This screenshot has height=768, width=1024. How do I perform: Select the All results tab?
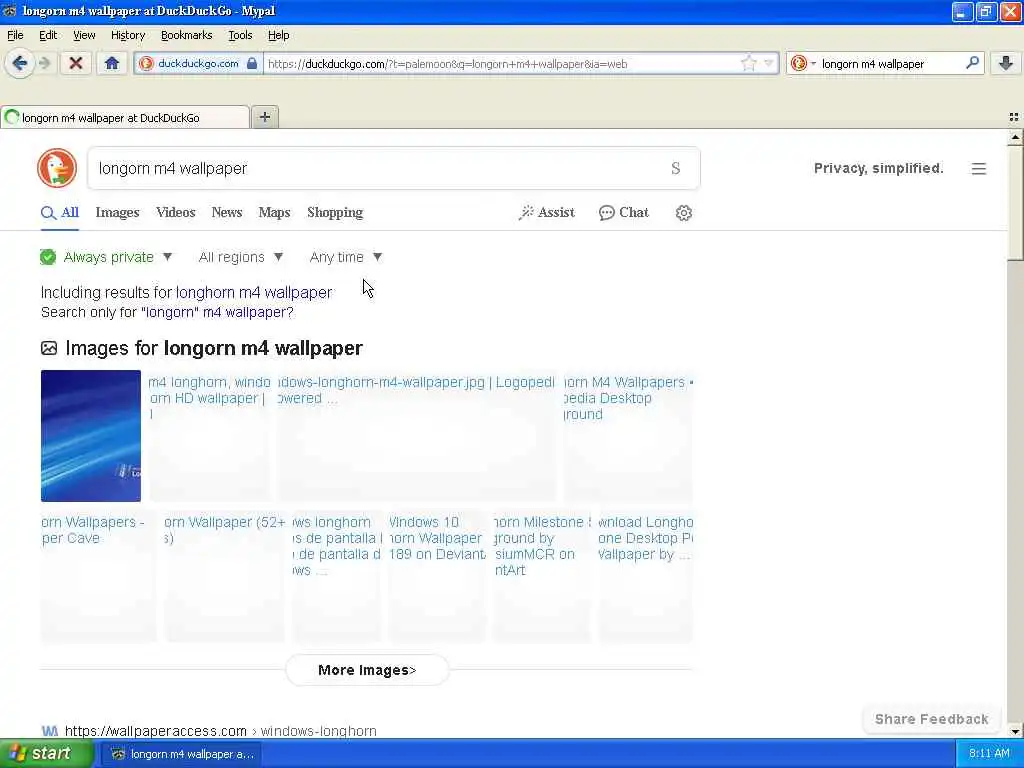coord(59,212)
